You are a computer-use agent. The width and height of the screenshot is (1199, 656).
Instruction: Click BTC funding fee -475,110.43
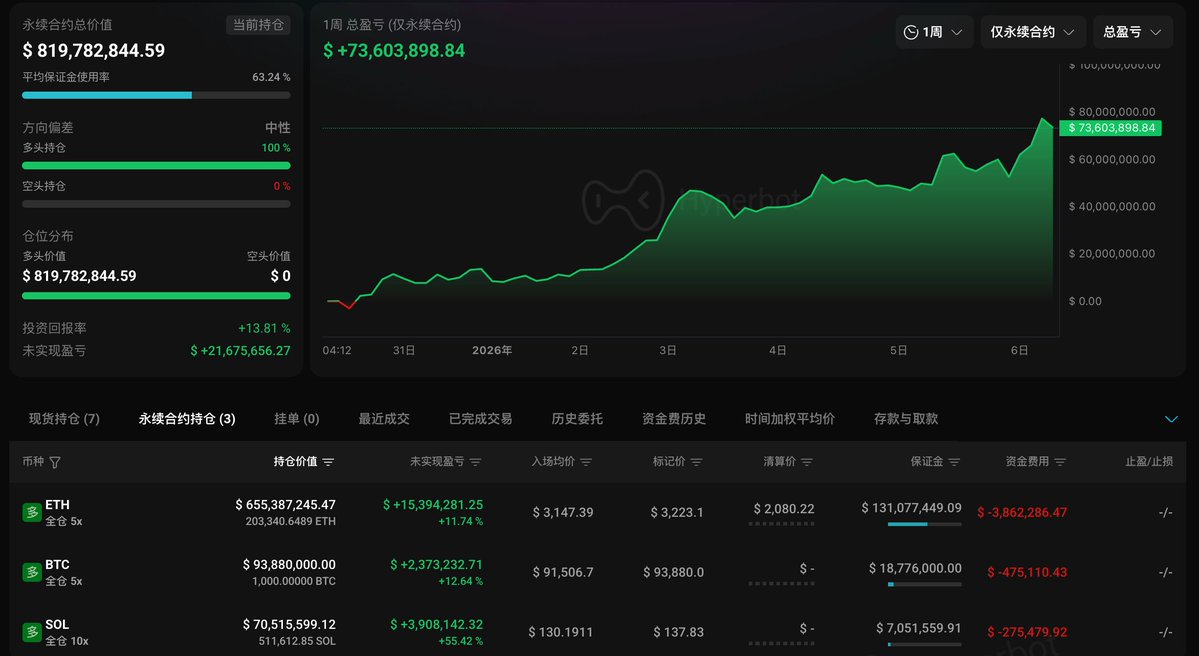pos(1027,572)
